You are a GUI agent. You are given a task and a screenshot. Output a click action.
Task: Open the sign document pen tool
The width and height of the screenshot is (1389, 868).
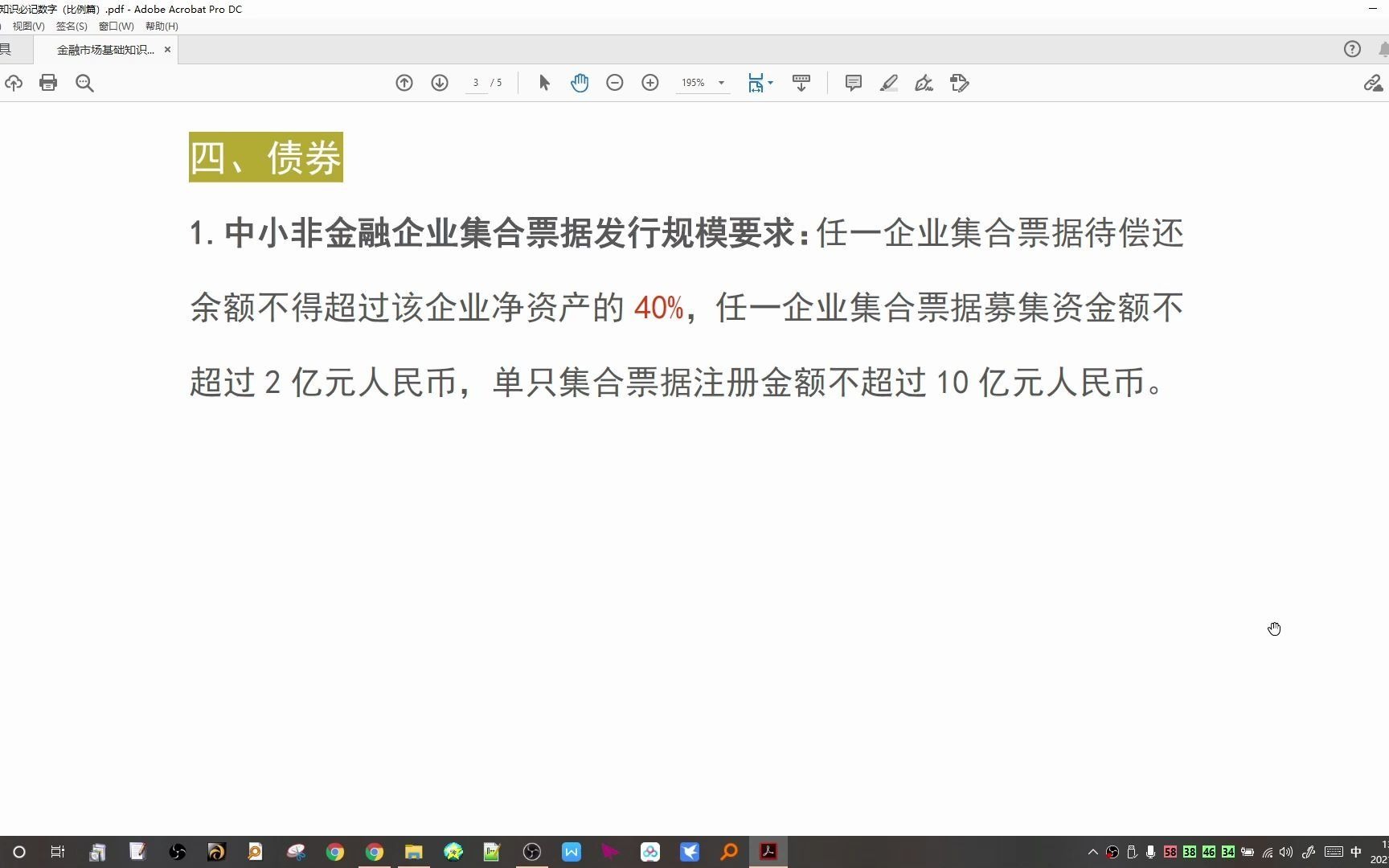tap(924, 83)
